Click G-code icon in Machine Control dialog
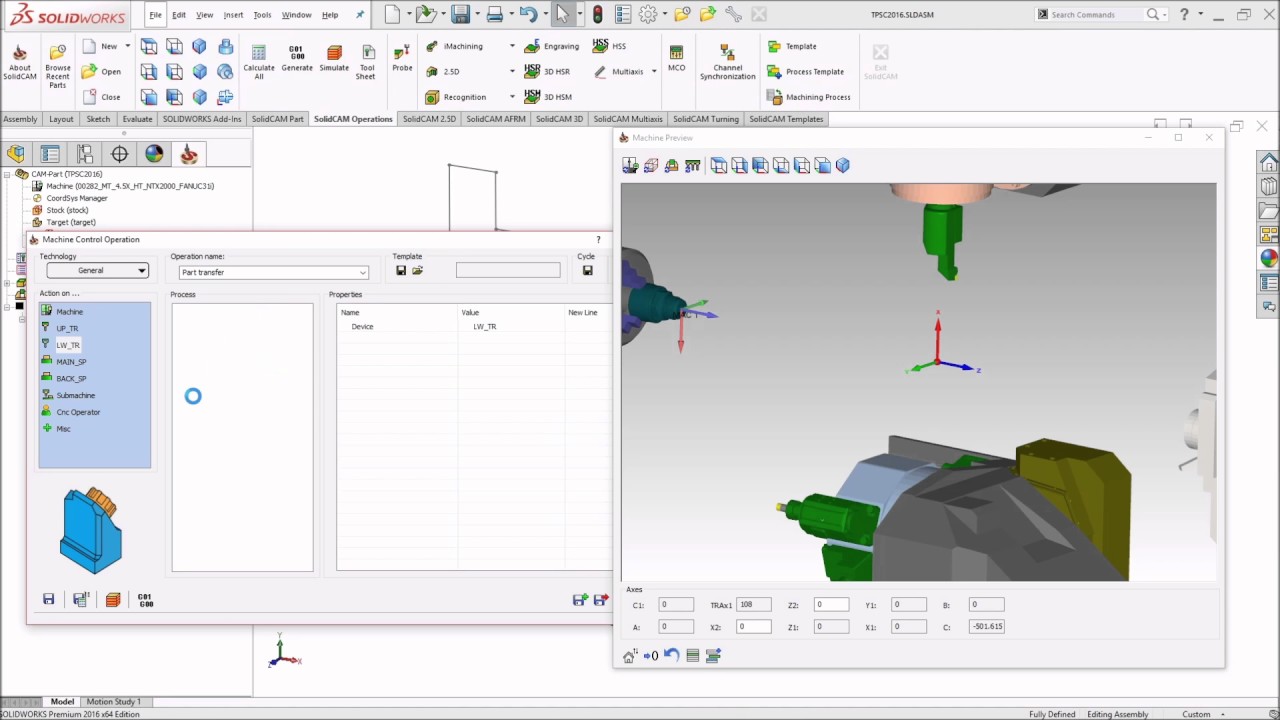This screenshot has height=720, width=1280. 146,599
